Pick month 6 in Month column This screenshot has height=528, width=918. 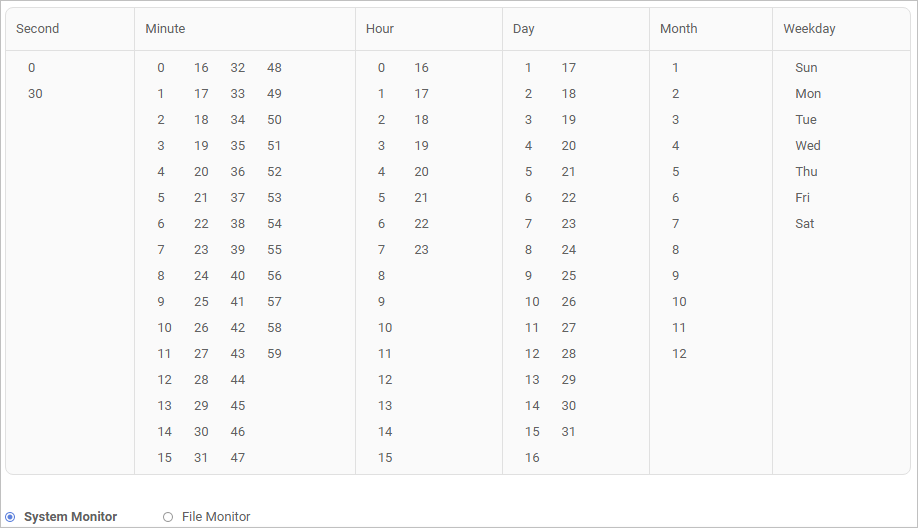pos(676,198)
